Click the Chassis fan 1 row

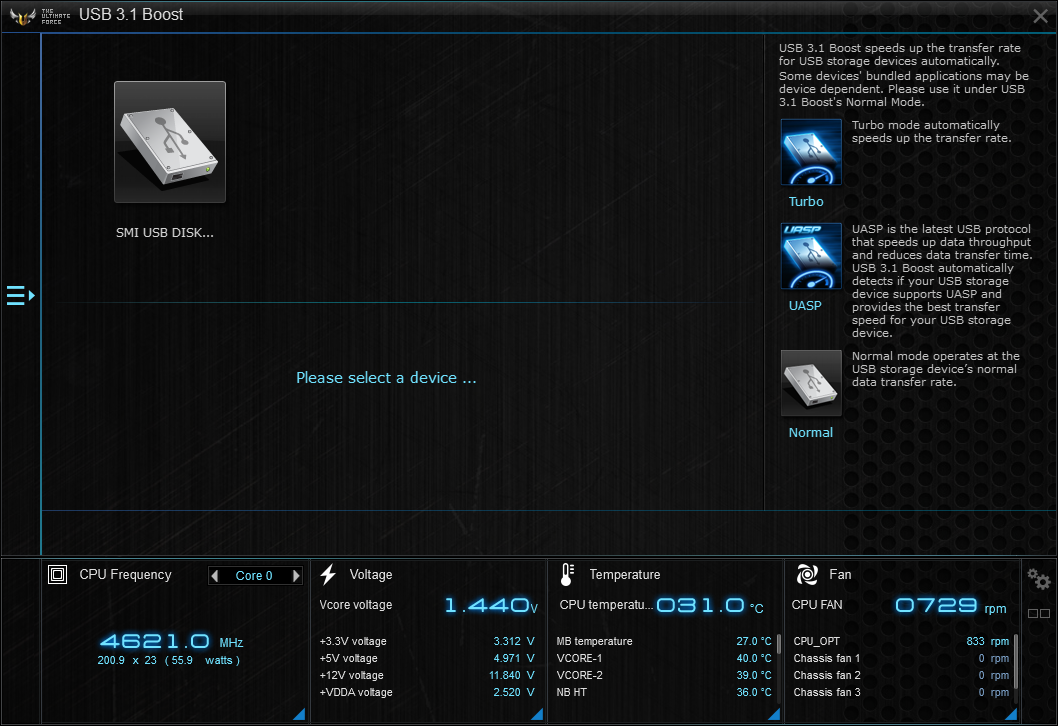(x=901, y=658)
